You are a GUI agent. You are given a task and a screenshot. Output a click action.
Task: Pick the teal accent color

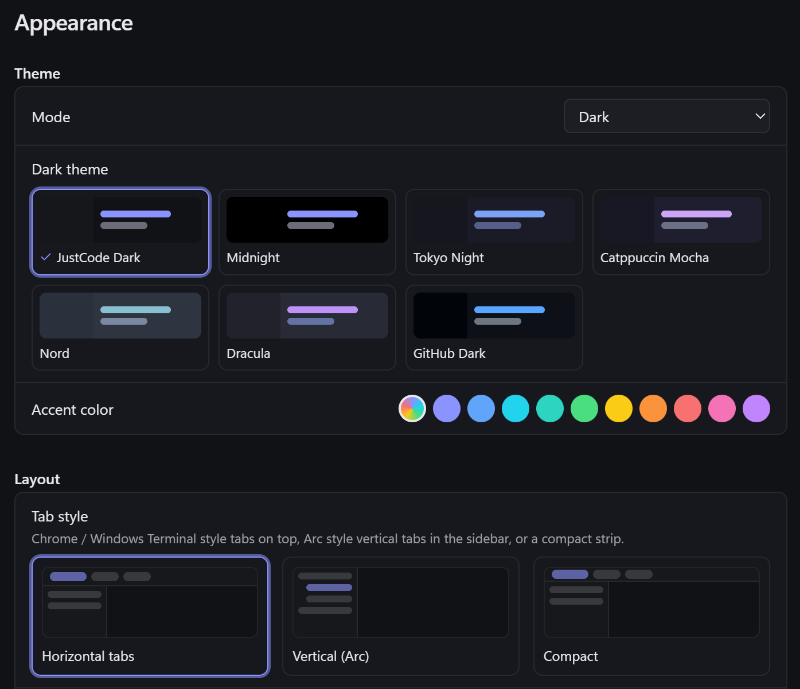tap(550, 408)
